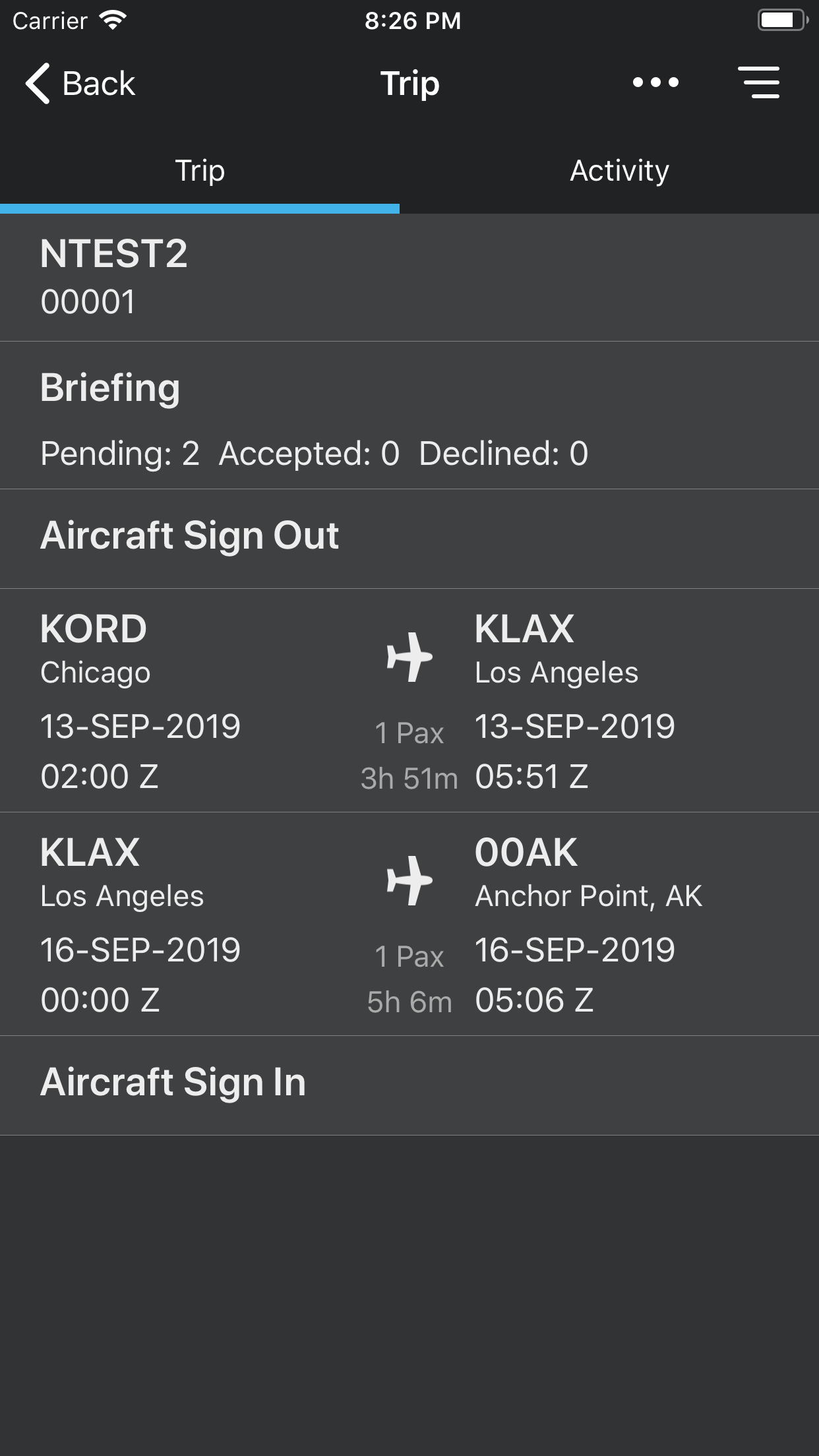Open Aircraft Sign In

173,1083
